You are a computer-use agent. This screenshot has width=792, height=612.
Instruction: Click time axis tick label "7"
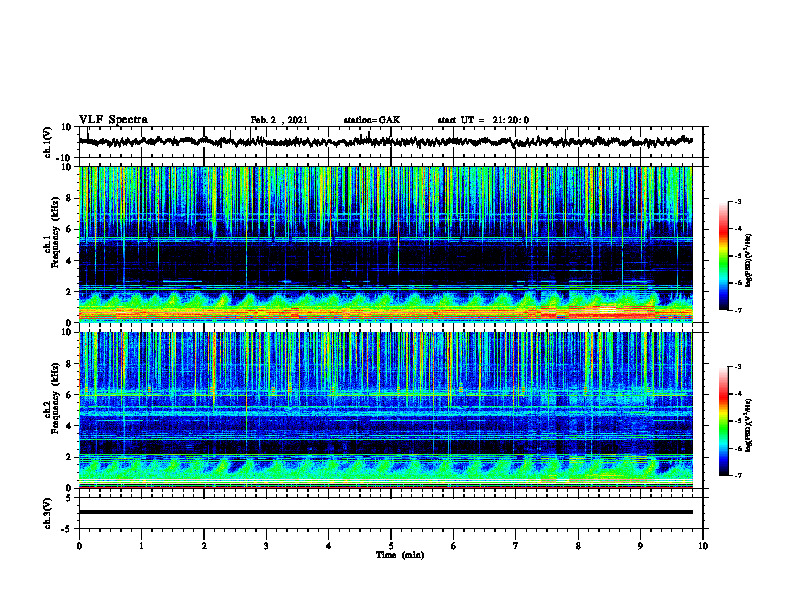click(x=516, y=546)
